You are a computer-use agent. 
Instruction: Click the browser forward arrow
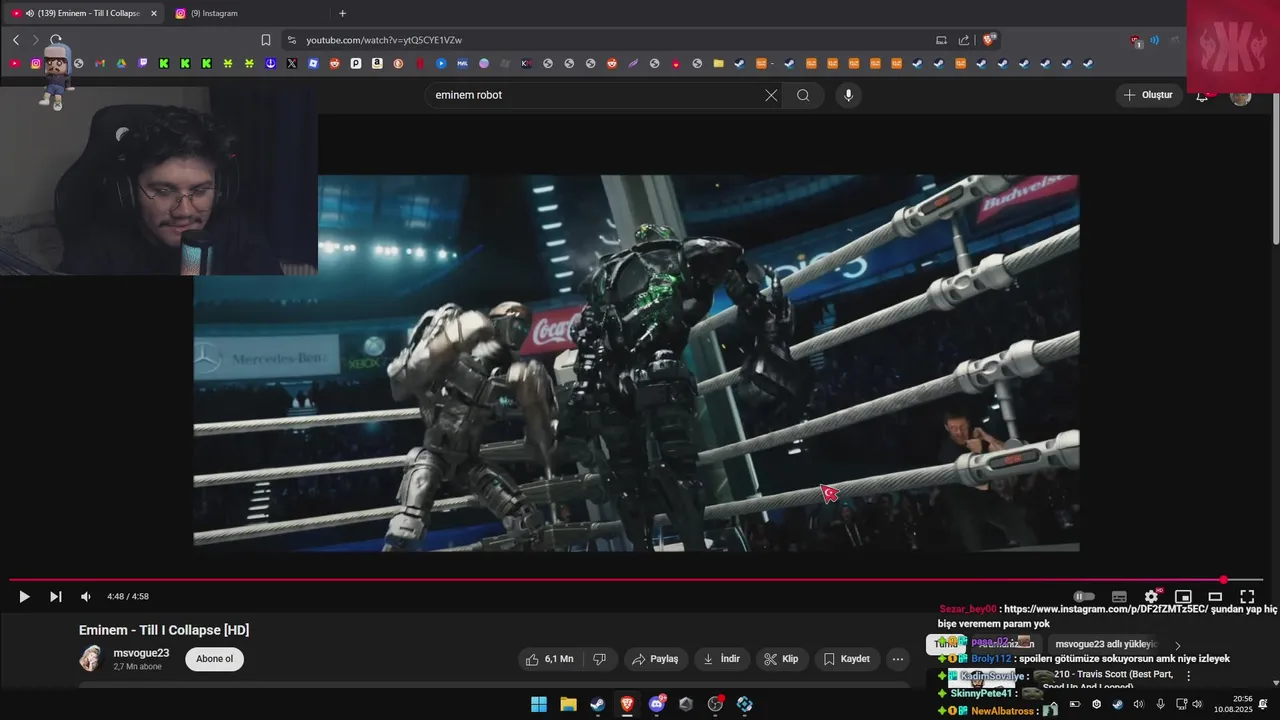pos(35,40)
